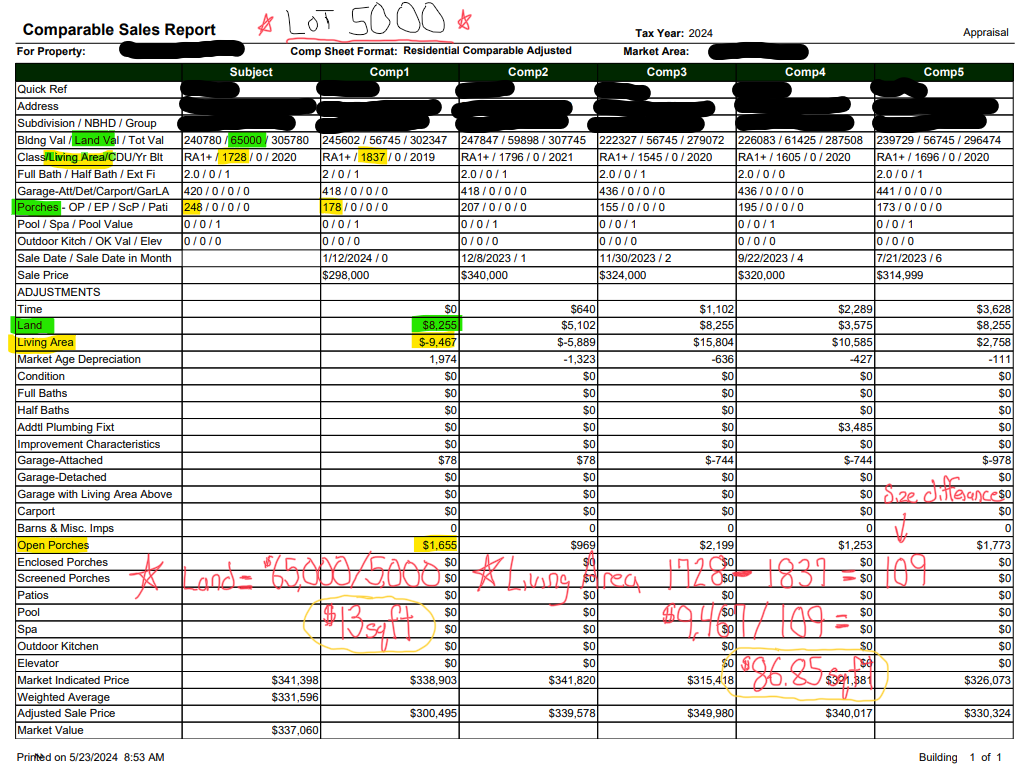1034x767 pixels.
Task: Click Comp3 open porches adjustment "$2,199"
Action: click(x=717, y=545)
